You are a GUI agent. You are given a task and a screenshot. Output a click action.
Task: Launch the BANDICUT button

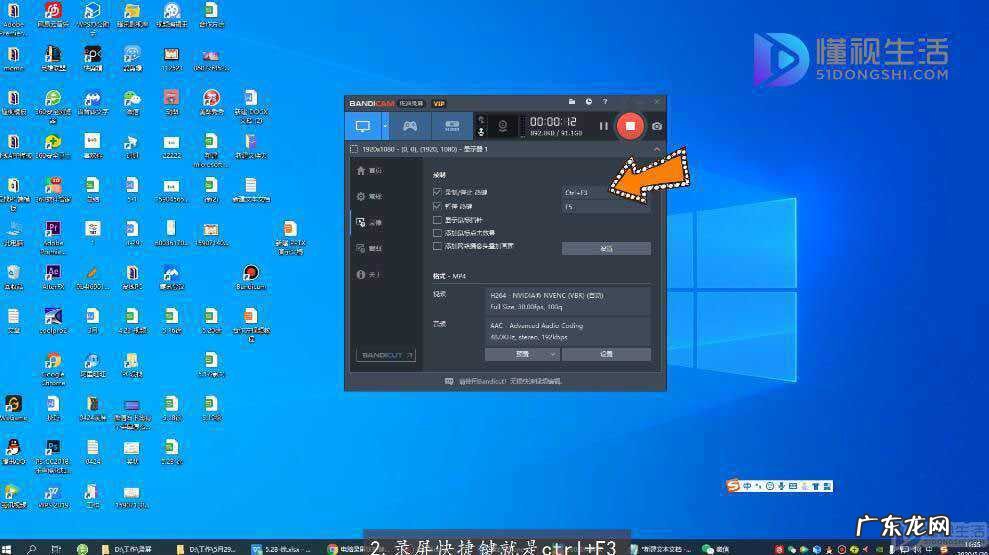pyautogui.click(x=385, y=355)
